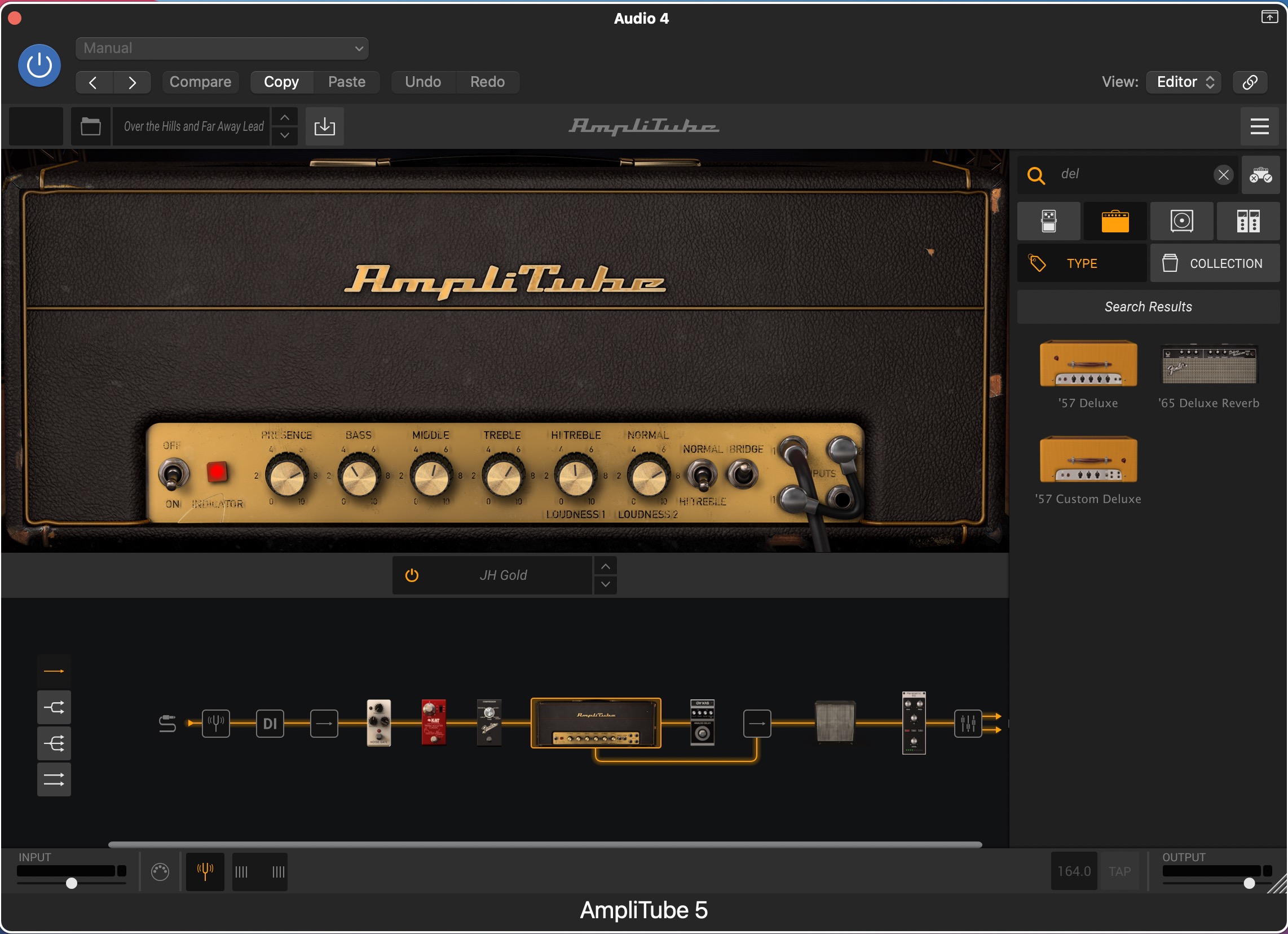Click the save preset download icon

click(x=325, y=126)
